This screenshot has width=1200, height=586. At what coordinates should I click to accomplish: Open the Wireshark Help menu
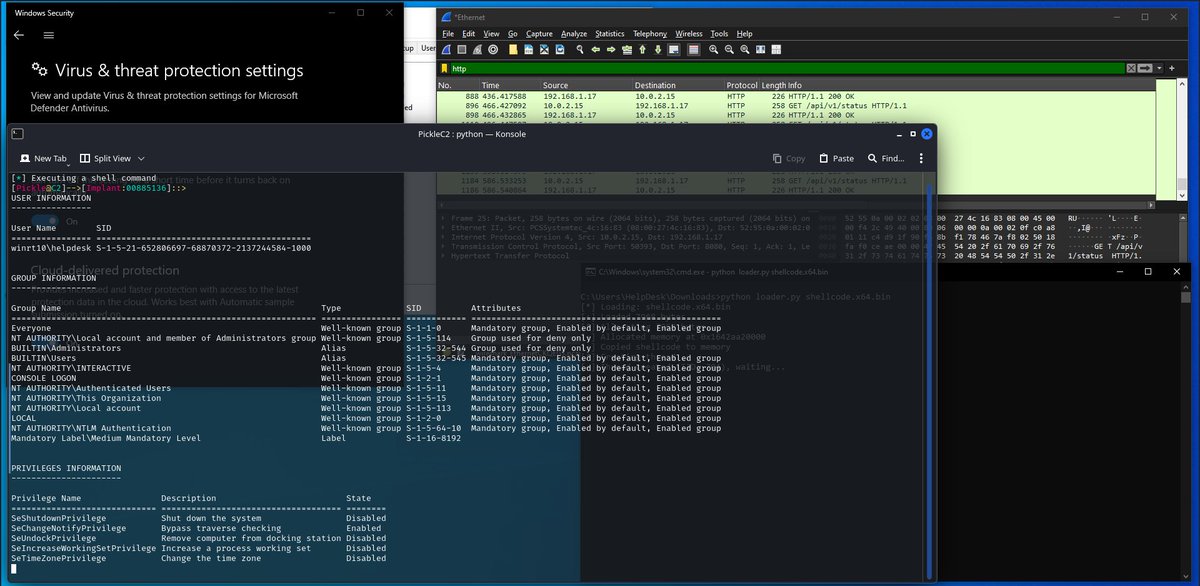744,33
